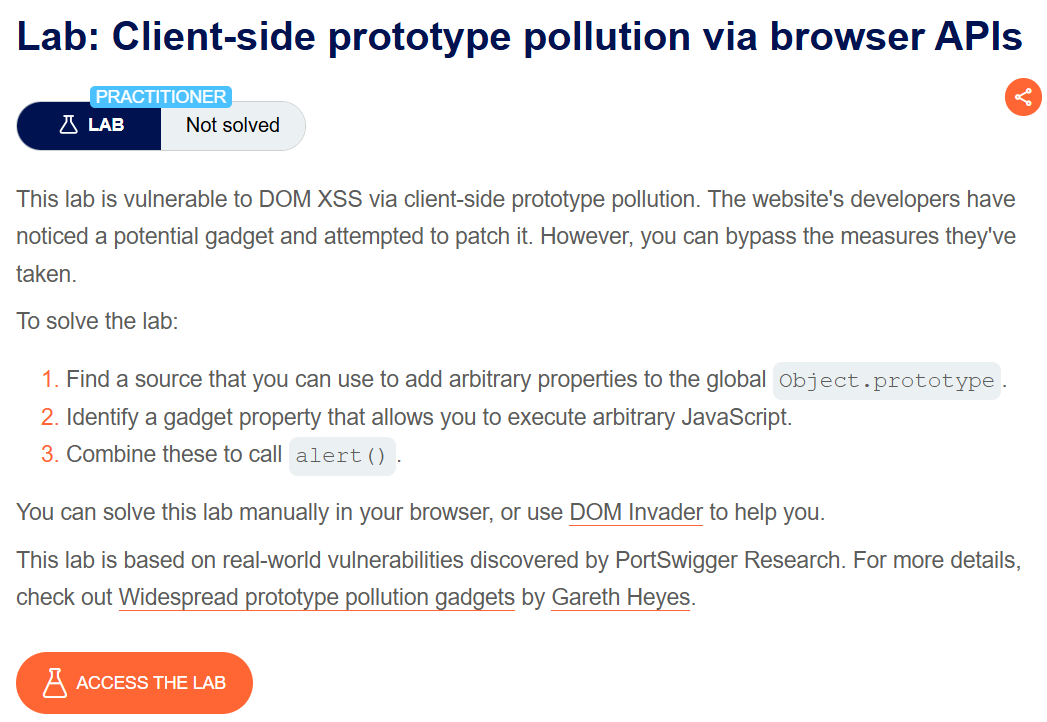The height and width of the screenshot is (722, 1047).
Task: Expand the lab status capsule near the title
Action: tap(160, 125)
